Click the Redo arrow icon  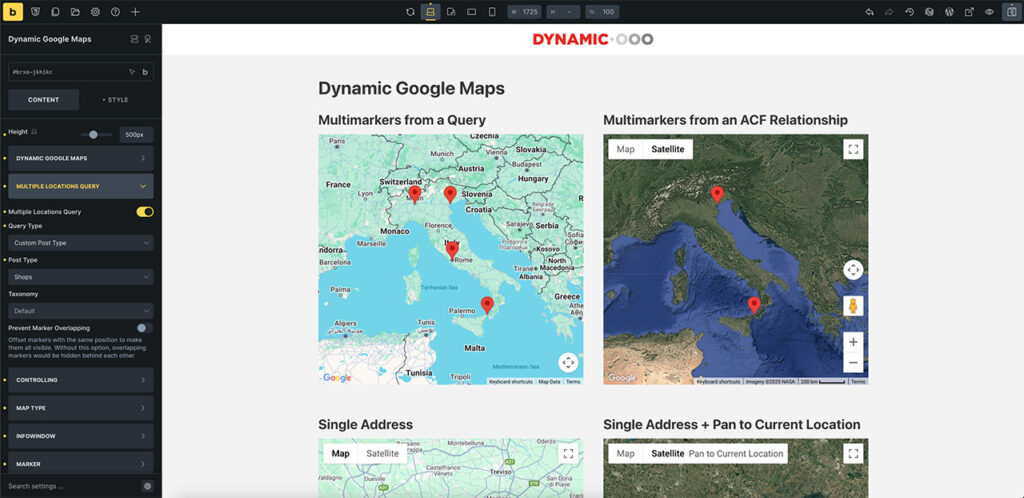[x=889, y=12]
